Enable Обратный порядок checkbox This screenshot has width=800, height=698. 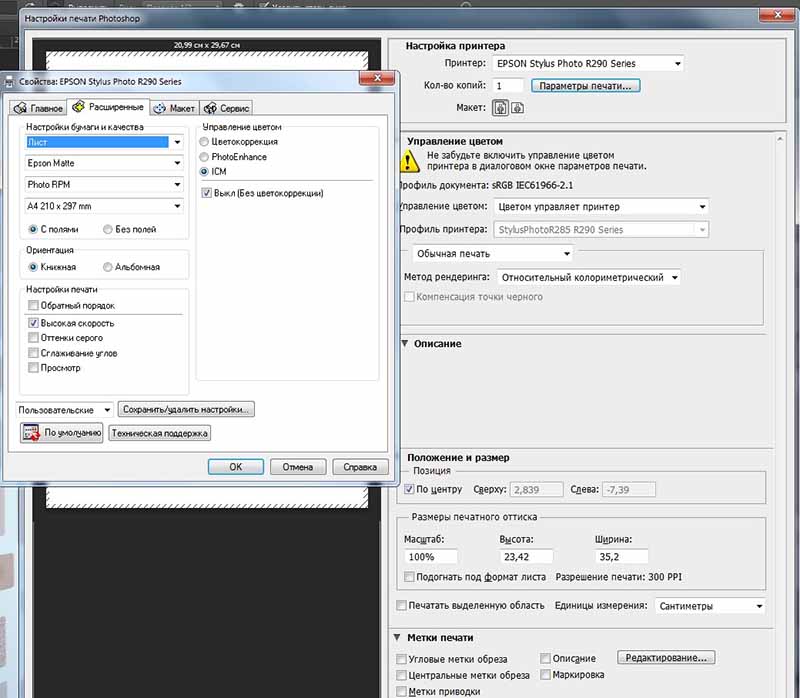coord(33,305)
